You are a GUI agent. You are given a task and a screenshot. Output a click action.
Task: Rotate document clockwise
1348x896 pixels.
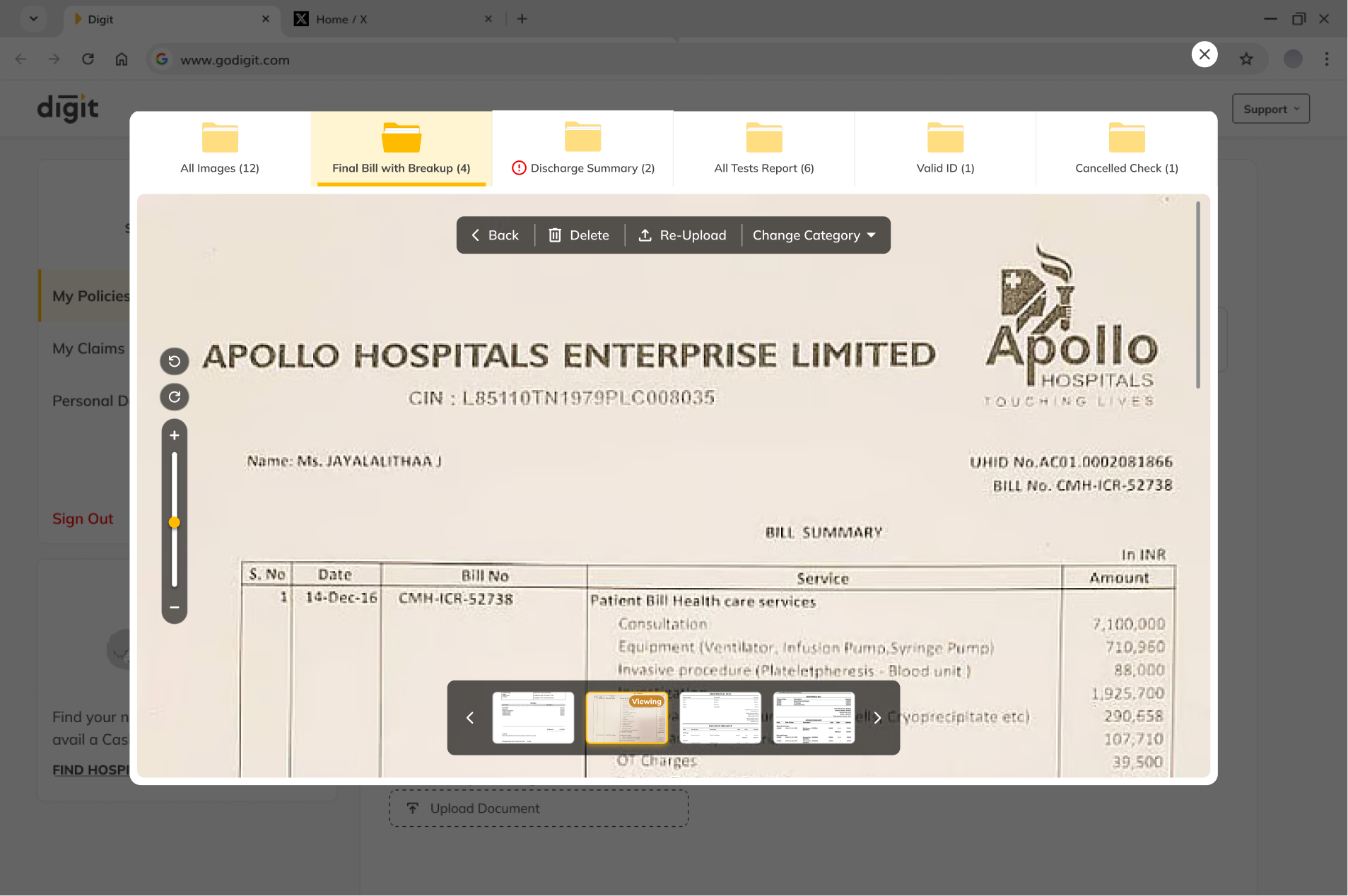175,396
